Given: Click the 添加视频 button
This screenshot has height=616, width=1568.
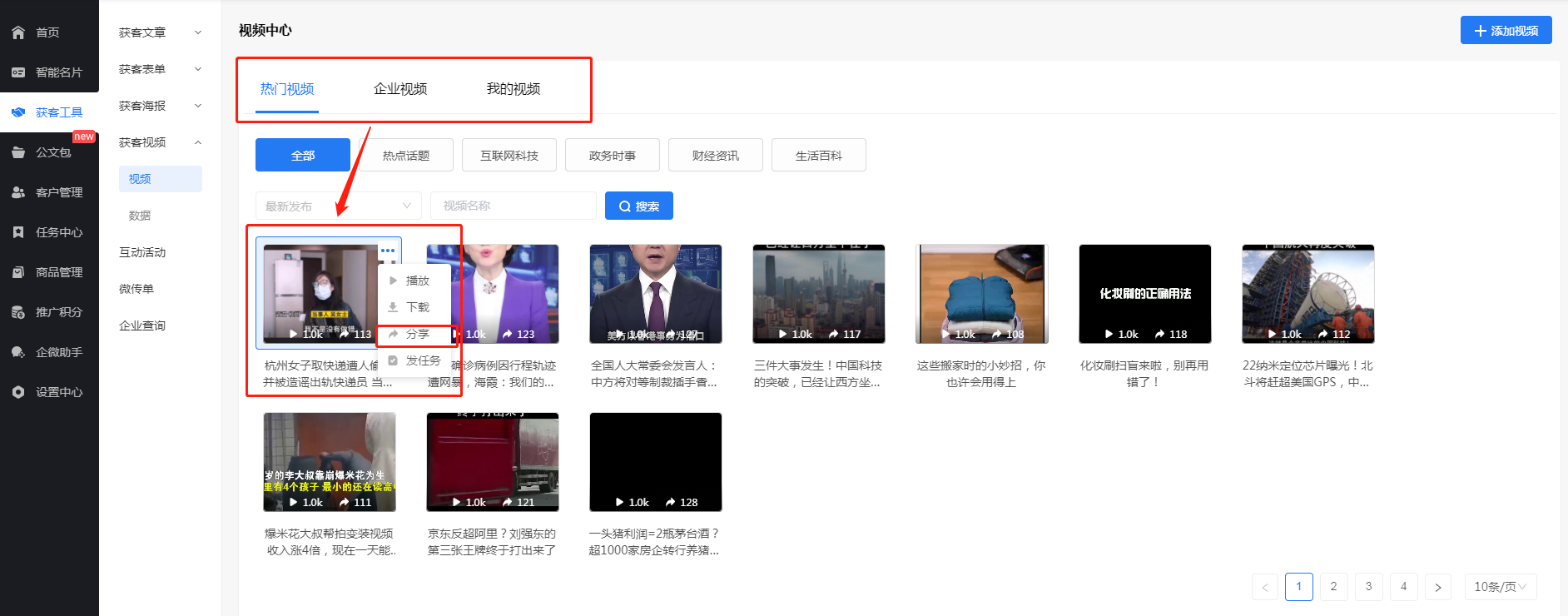Looking at the screenshot, I should (x=1506, y=31).
